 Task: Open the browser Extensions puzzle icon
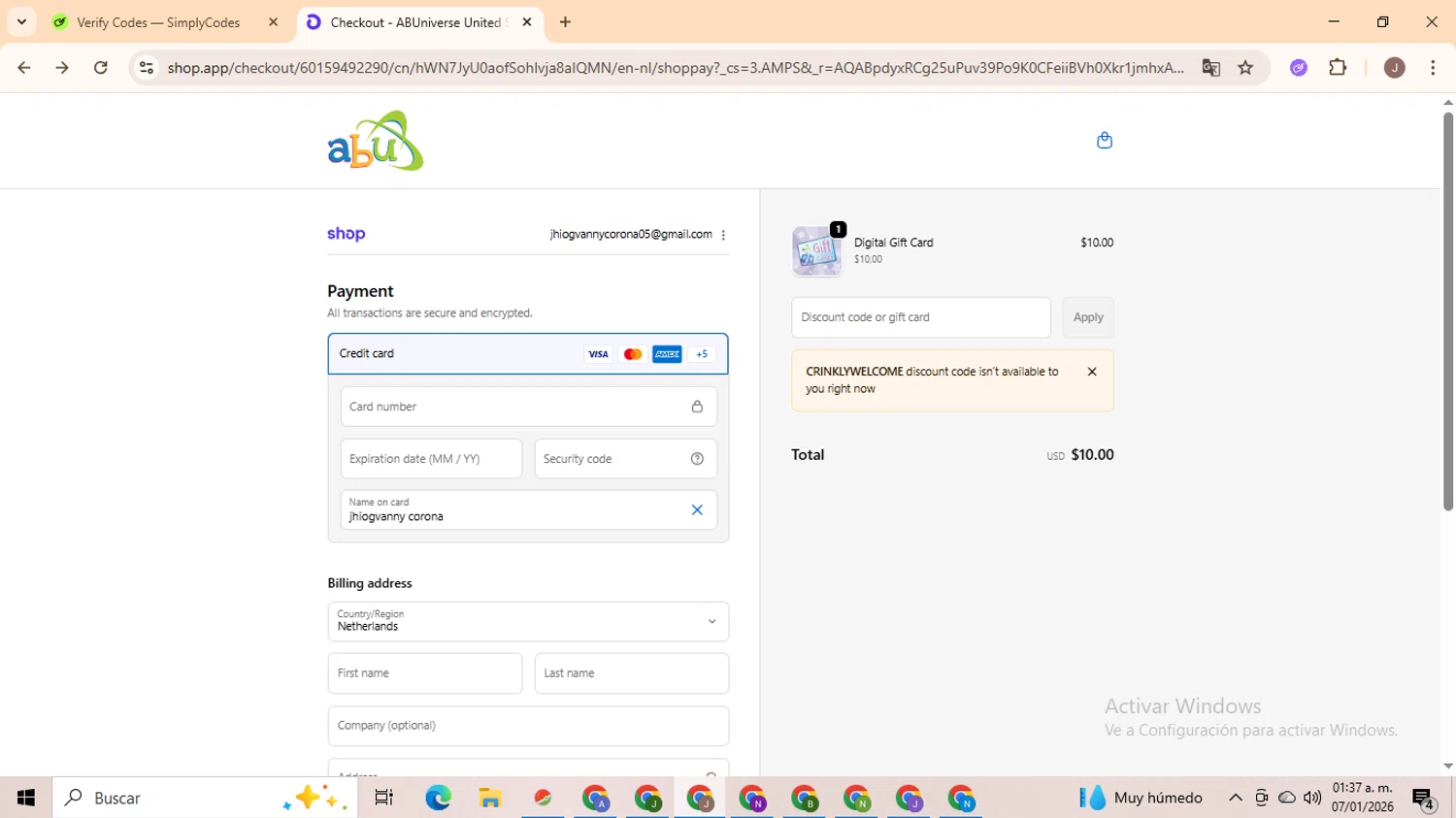pos(1338,68)
